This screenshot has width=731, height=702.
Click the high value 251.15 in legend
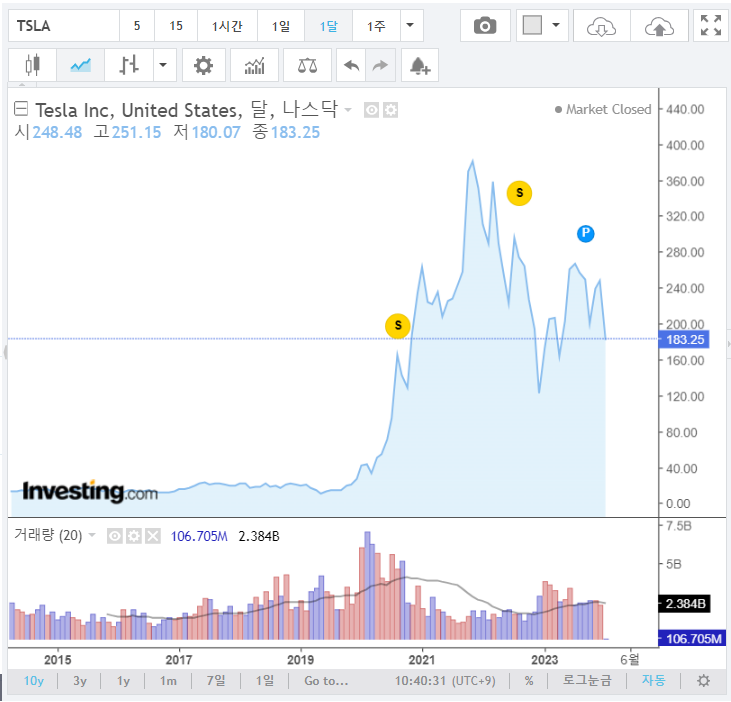(136, 132)
